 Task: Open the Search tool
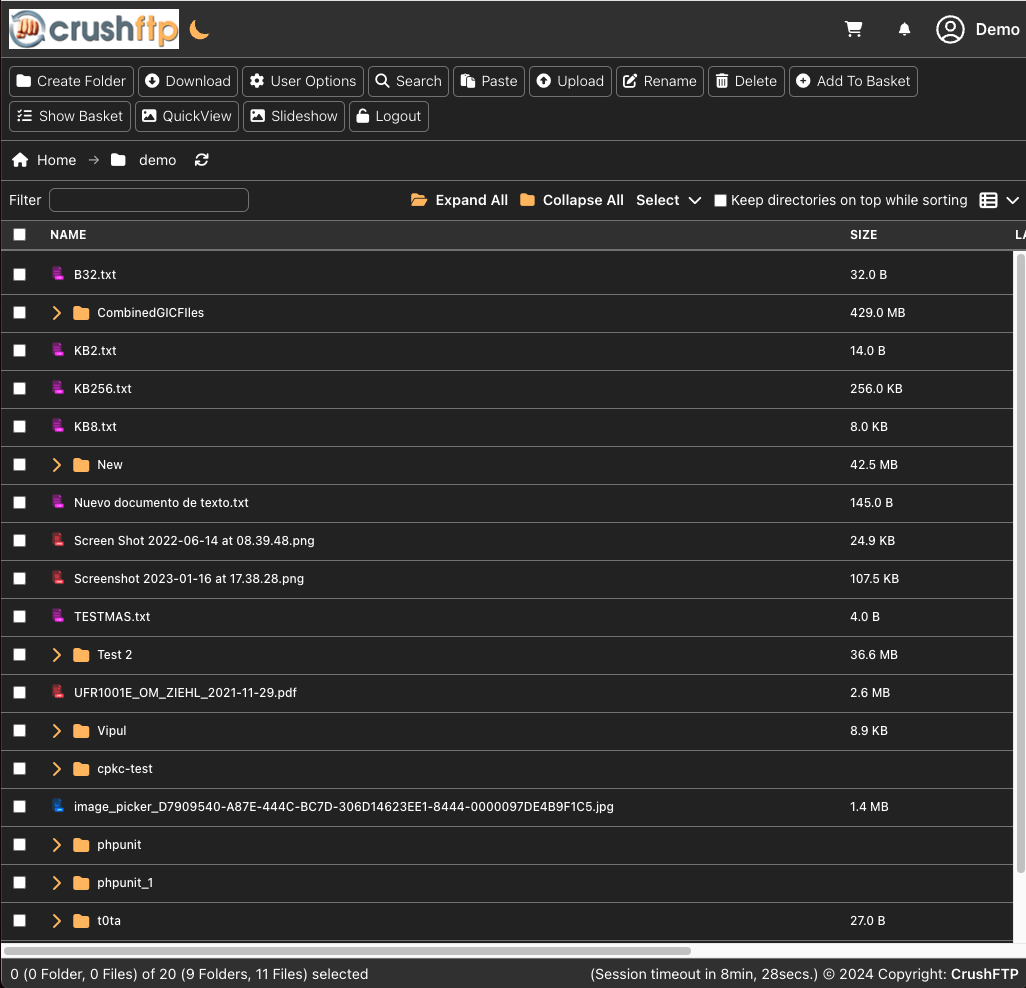pos(408,81)
